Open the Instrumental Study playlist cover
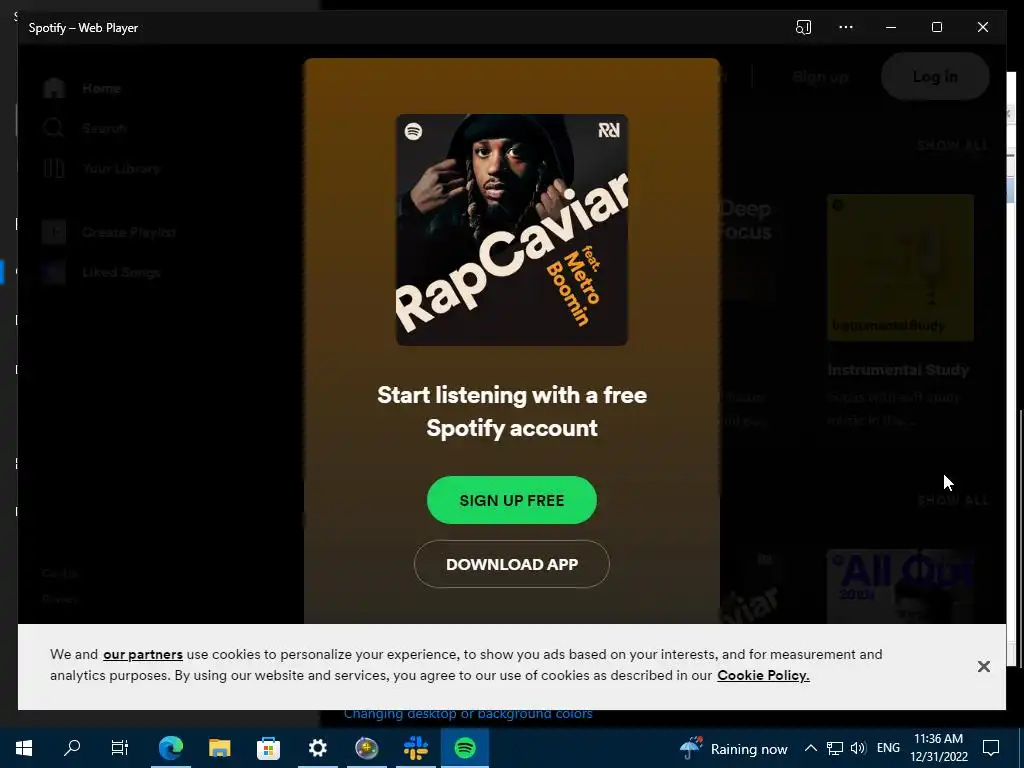The width and height of the screenshot is (1024, 768). click(x=901, y=268)
